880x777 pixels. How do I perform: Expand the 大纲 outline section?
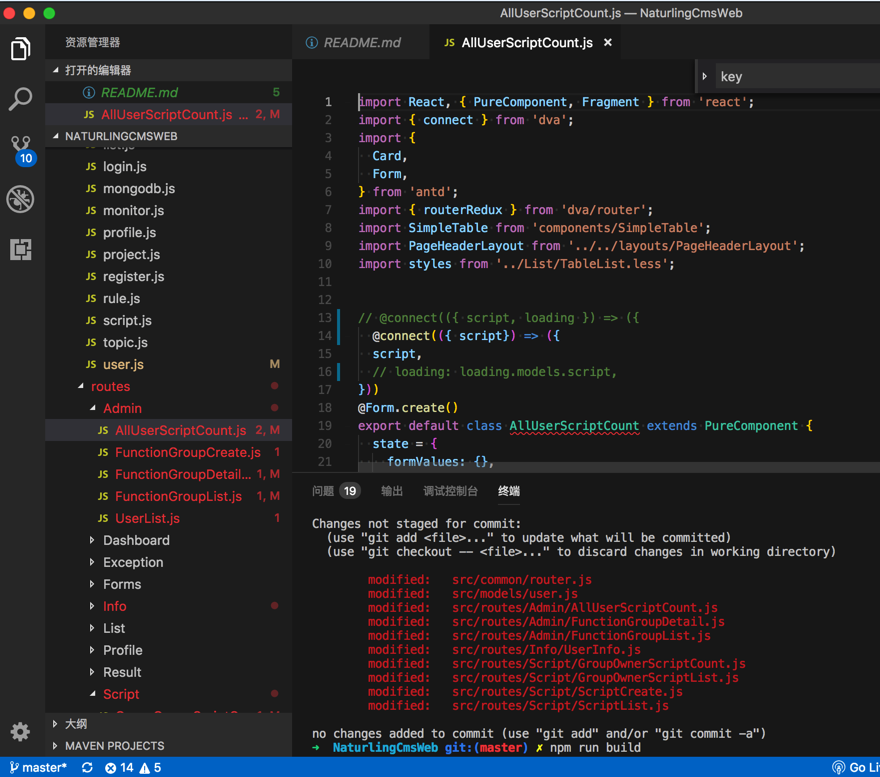tap(168, 724)
